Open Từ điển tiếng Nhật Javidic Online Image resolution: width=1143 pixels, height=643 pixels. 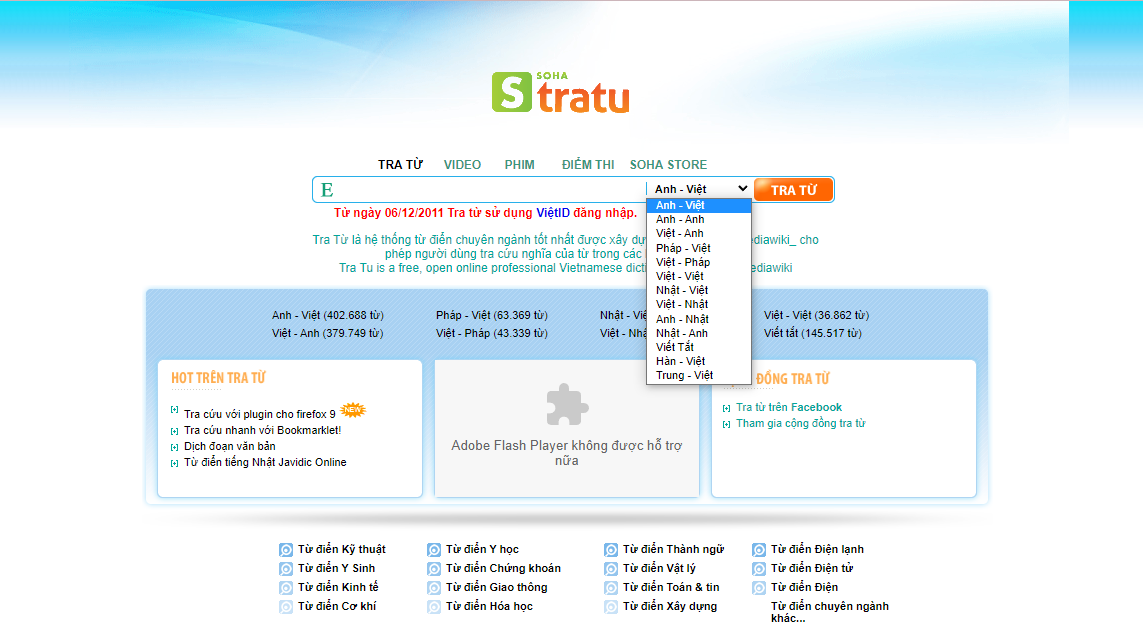[x=265, y=462]
